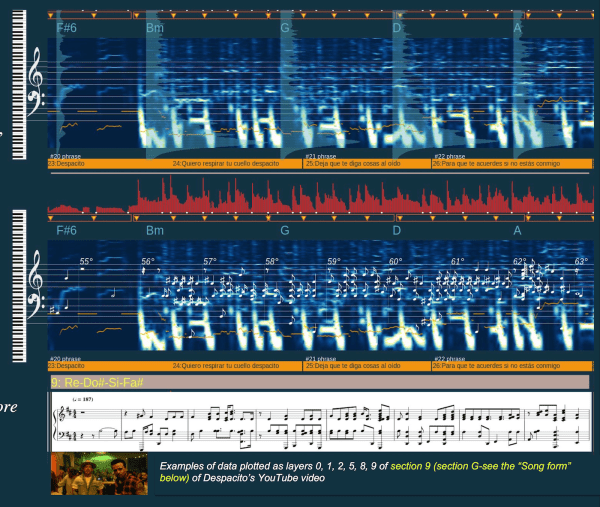Select the F#6 chord label in the lower panel
This screenshot has height=507, width=600.
click(x=66, y=230)
